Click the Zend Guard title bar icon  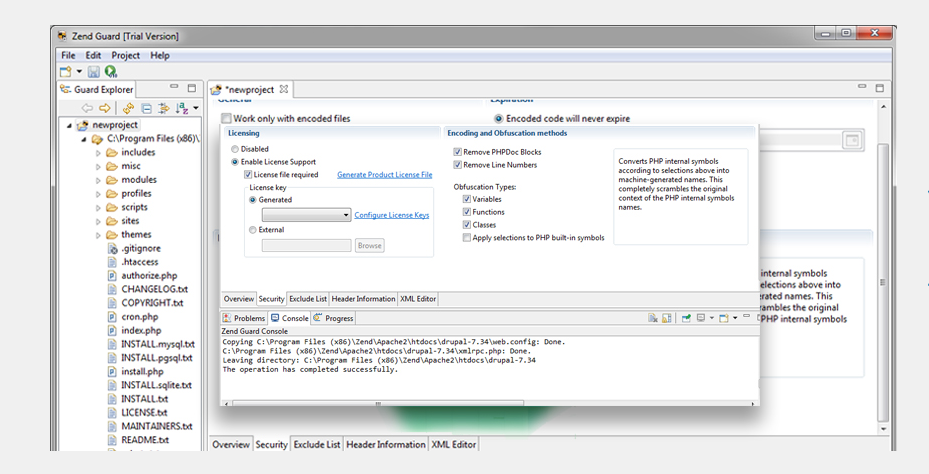click(62, 36)
